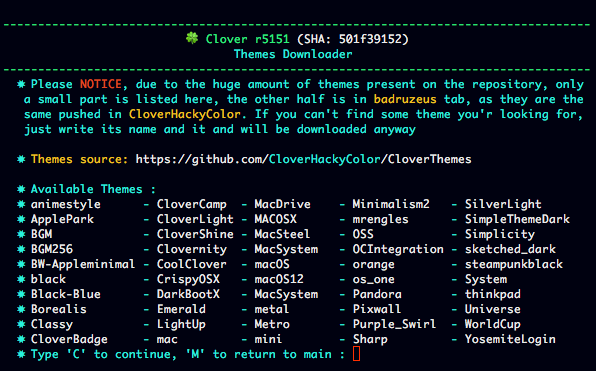
Task: Select the 'thinkpad' theme name
Action: pos(493,294)
